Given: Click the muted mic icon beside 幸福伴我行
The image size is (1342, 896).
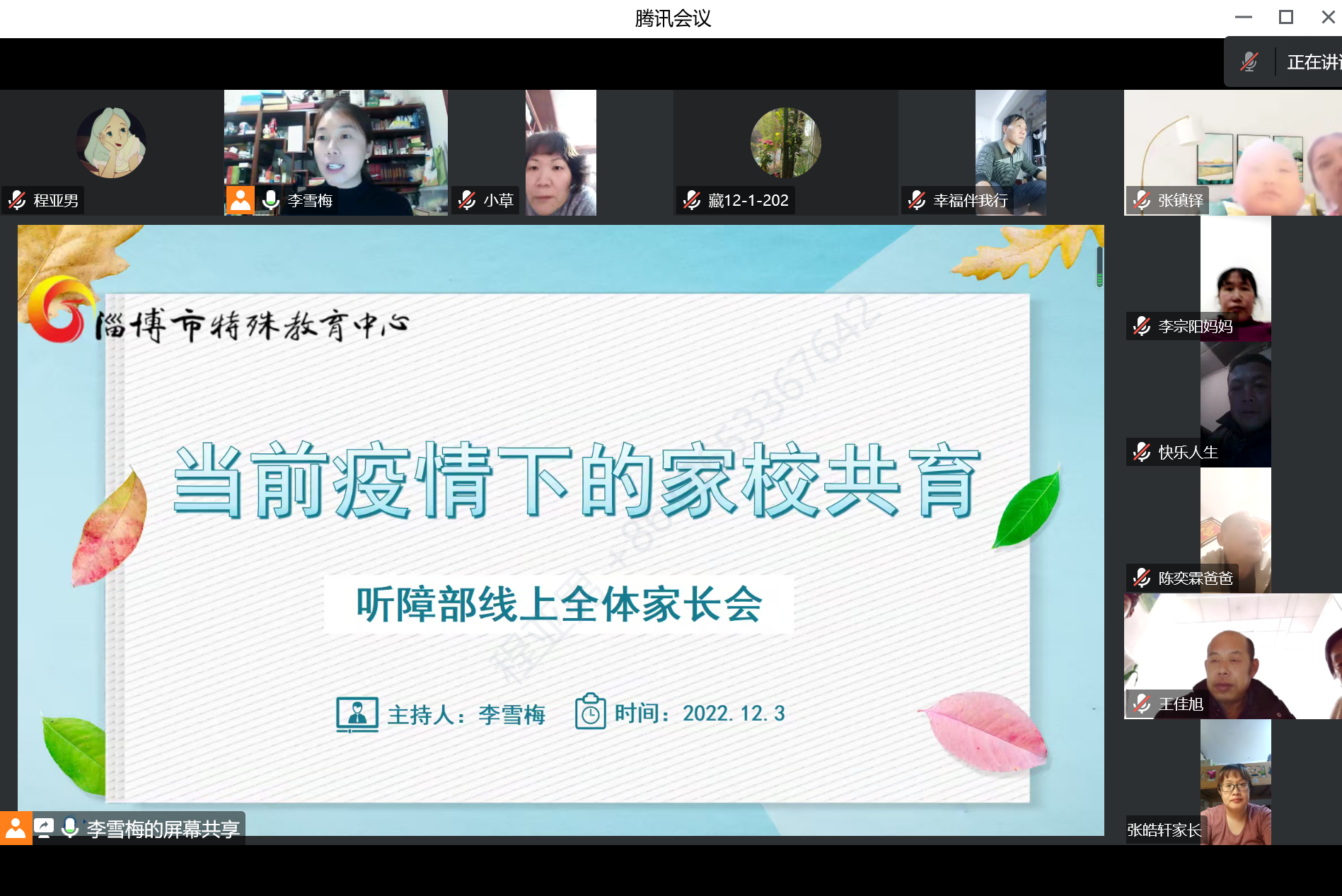Looking at the screenshot, I should pos(917,201).
